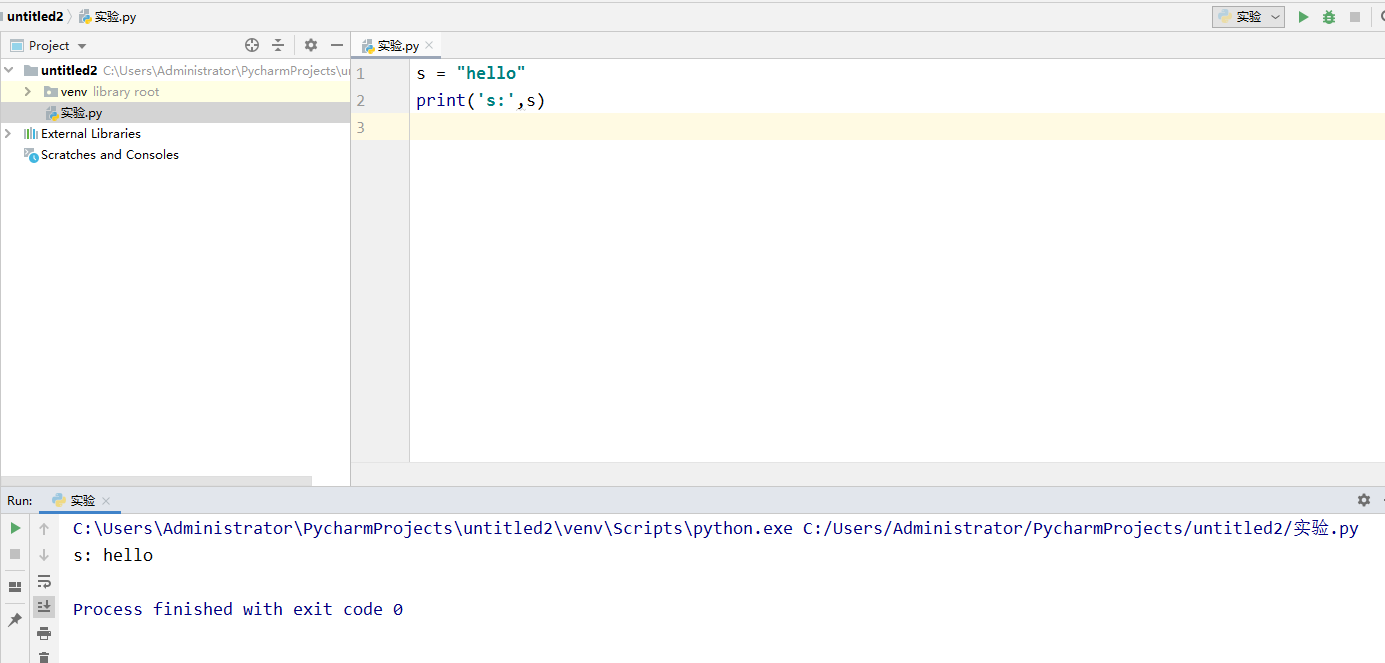1385x663 pixels.
Task: Toggle scroll to end of output
Action: (x=44, y=607)
